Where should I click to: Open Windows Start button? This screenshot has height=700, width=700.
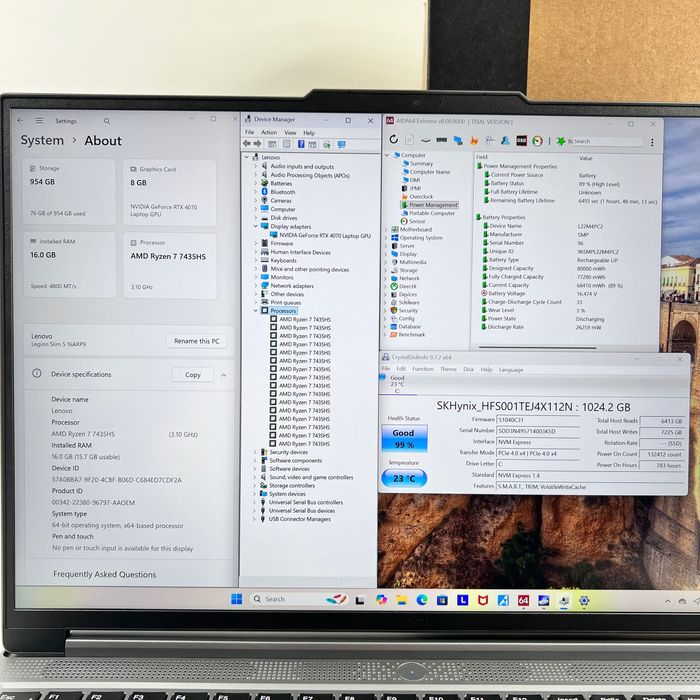pos(236,599)
